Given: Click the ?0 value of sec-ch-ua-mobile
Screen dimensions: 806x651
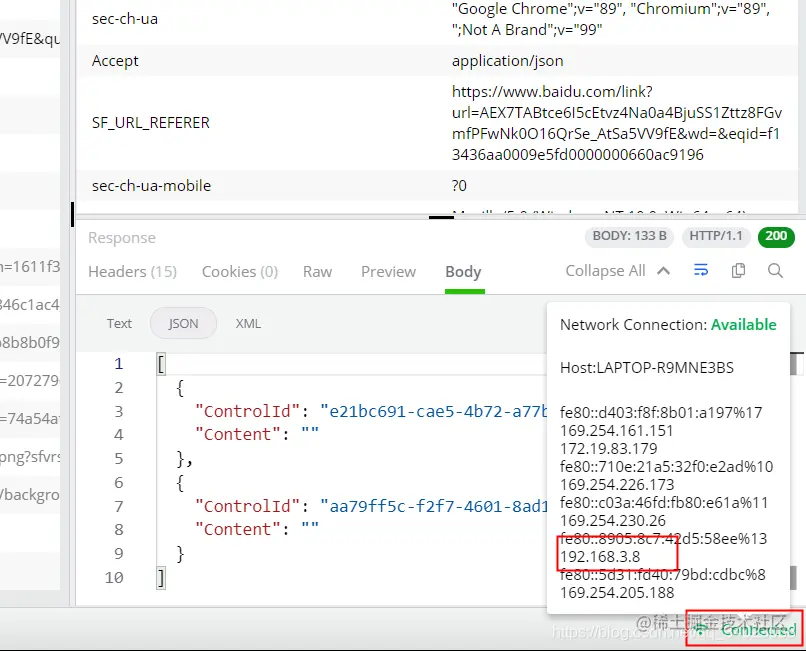Looking at the screenshot, I should pyautogui.click(x=459, y=186).
